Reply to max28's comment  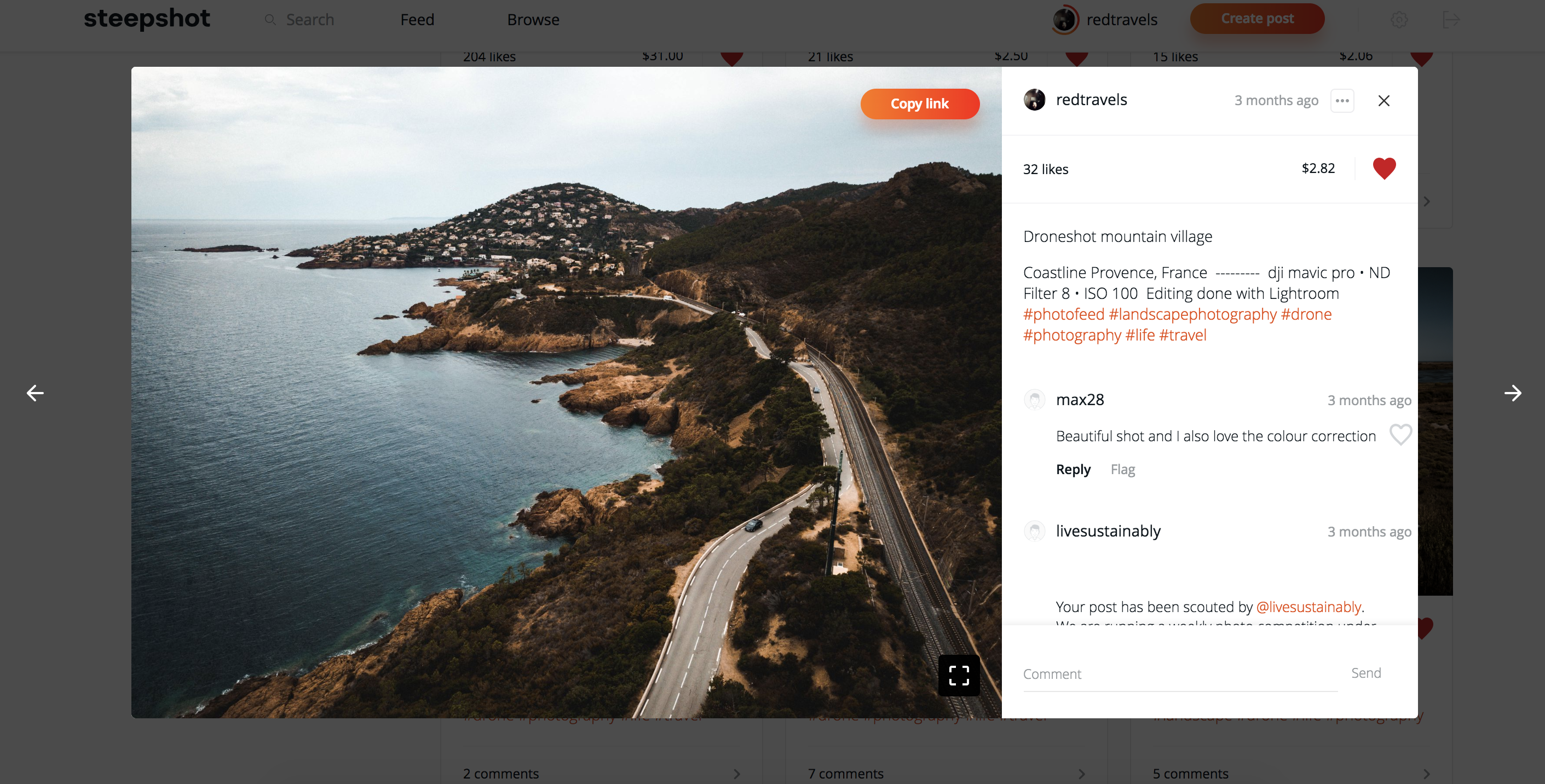1073,469
